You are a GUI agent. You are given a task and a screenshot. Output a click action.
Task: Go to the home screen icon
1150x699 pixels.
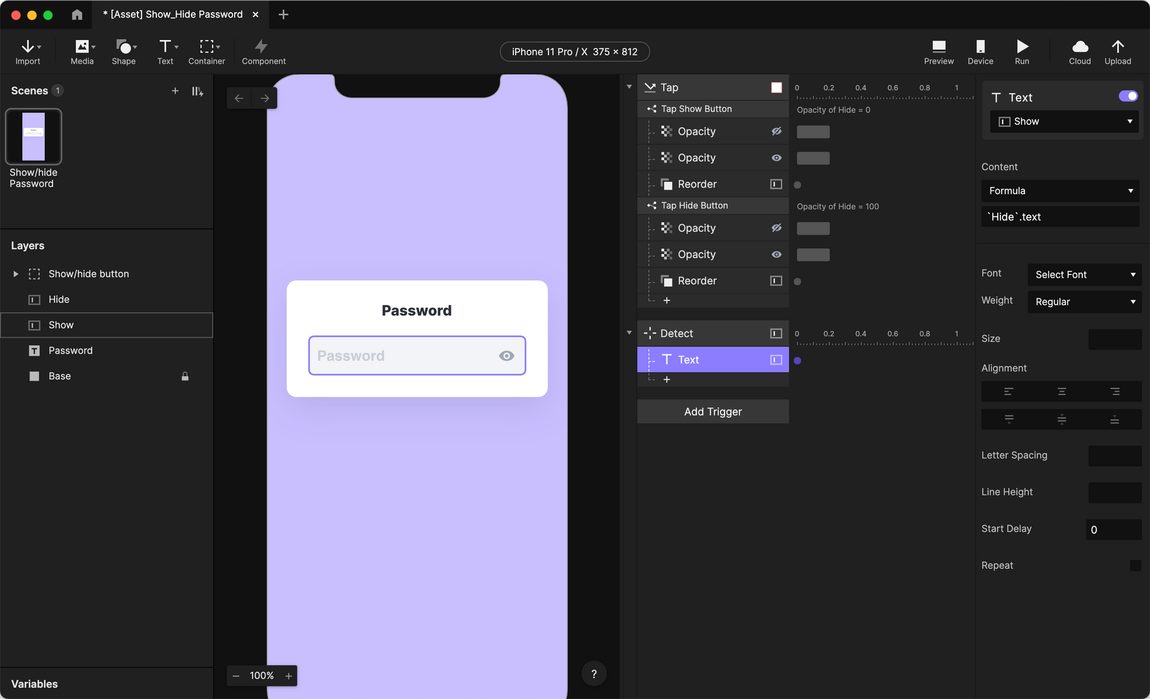pyautogui.click(x=77, y=15)
